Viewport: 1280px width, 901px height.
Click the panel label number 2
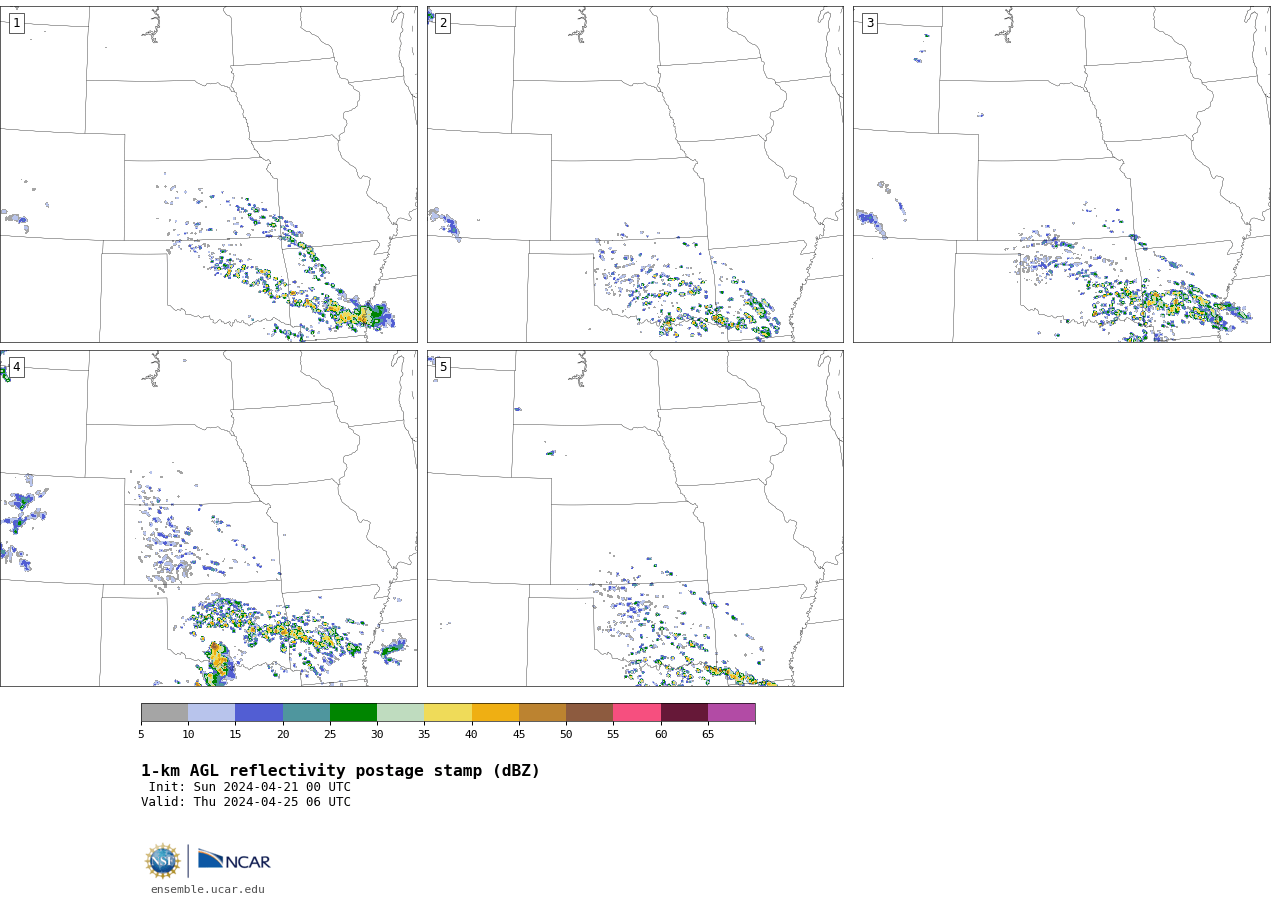click(443, 23)
